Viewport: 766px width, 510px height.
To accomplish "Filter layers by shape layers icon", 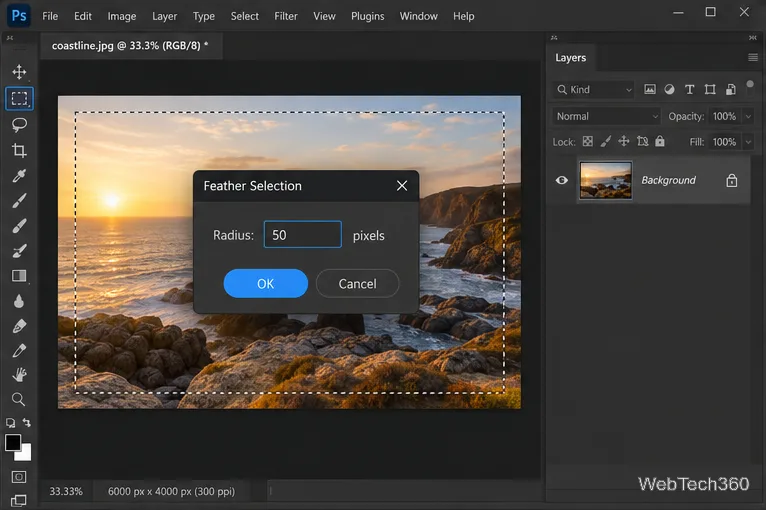I will coord(710,89).
